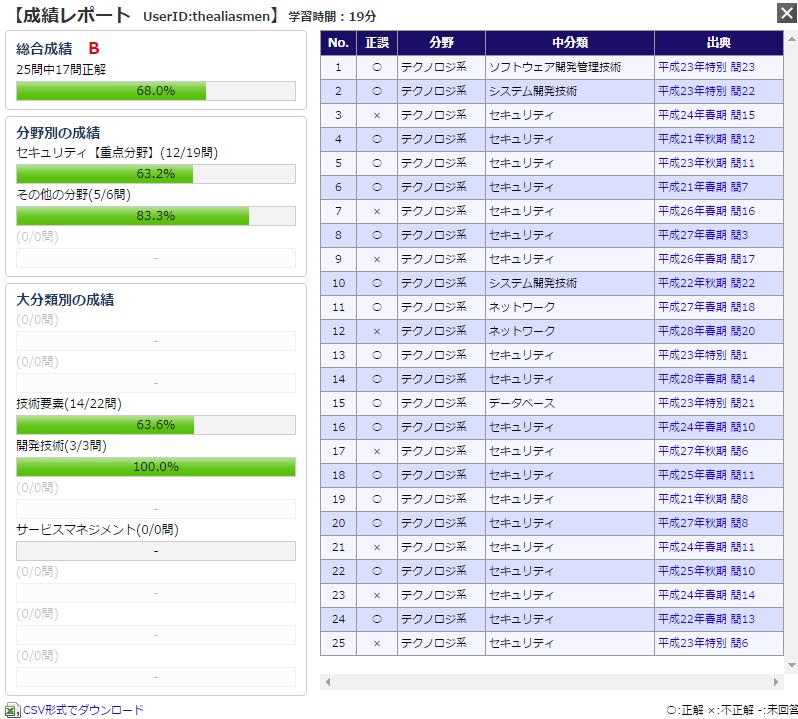Open source link 平成24年春期 問10
Screen dimensions: 798x719
coord(706,427)
